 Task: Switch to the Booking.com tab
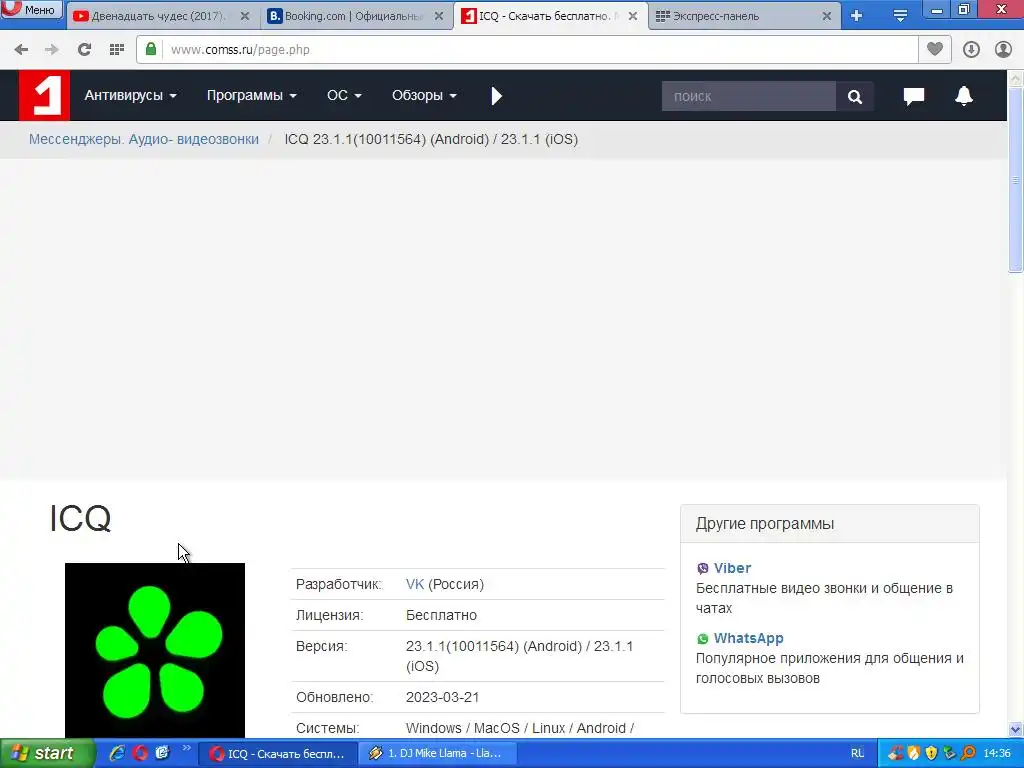click(357, 16)
